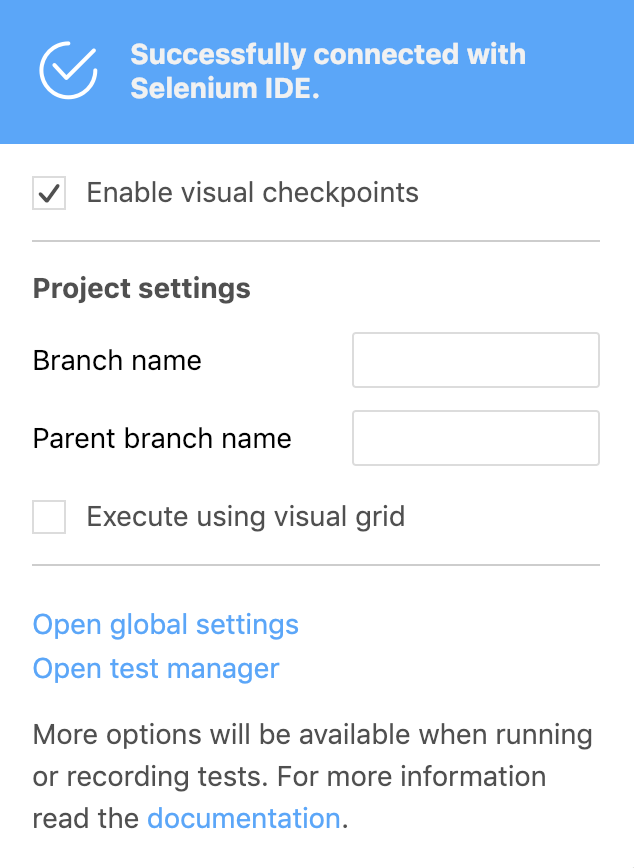Click the "Execute using visual grid" label text

245,517
